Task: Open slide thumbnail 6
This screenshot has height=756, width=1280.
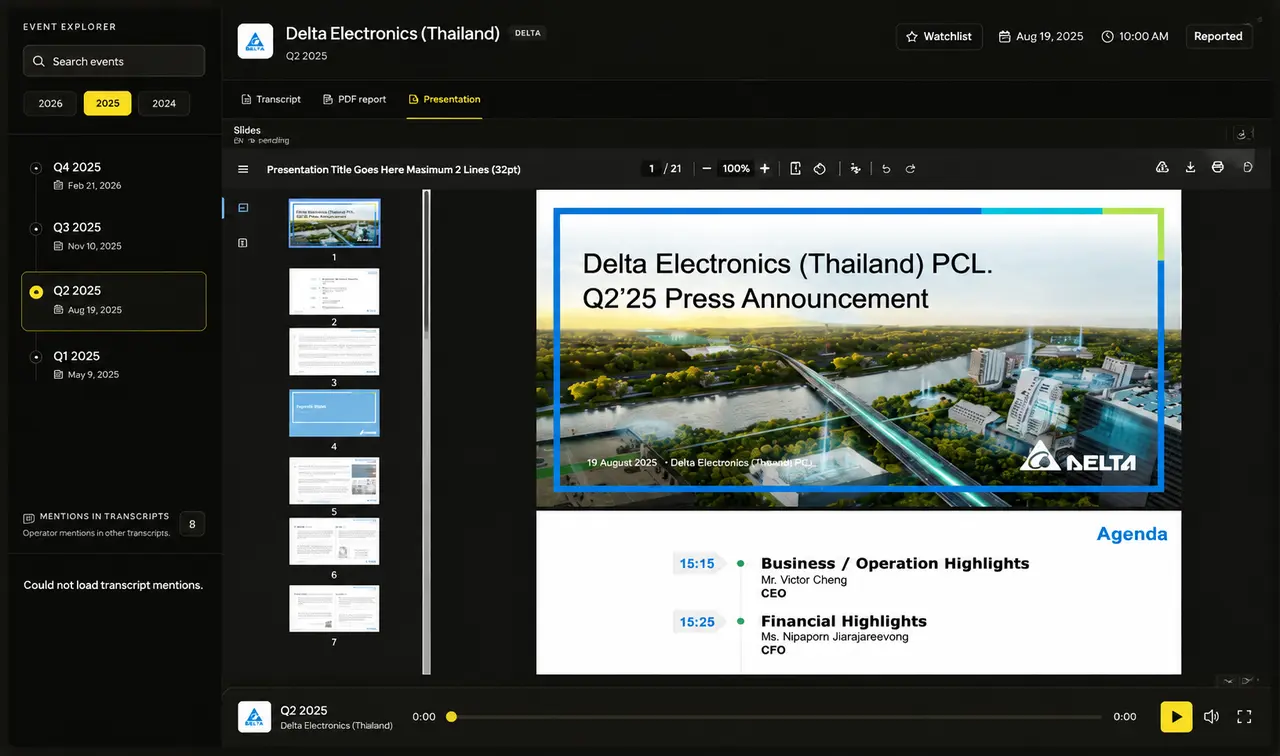Action: (334, 542)
